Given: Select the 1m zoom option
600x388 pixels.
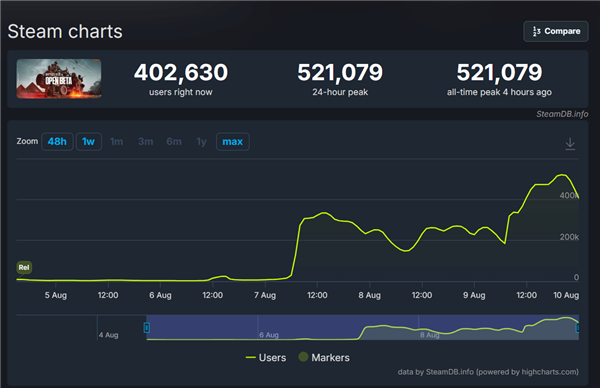Looking at the screenshot, I should pos(117,142).
